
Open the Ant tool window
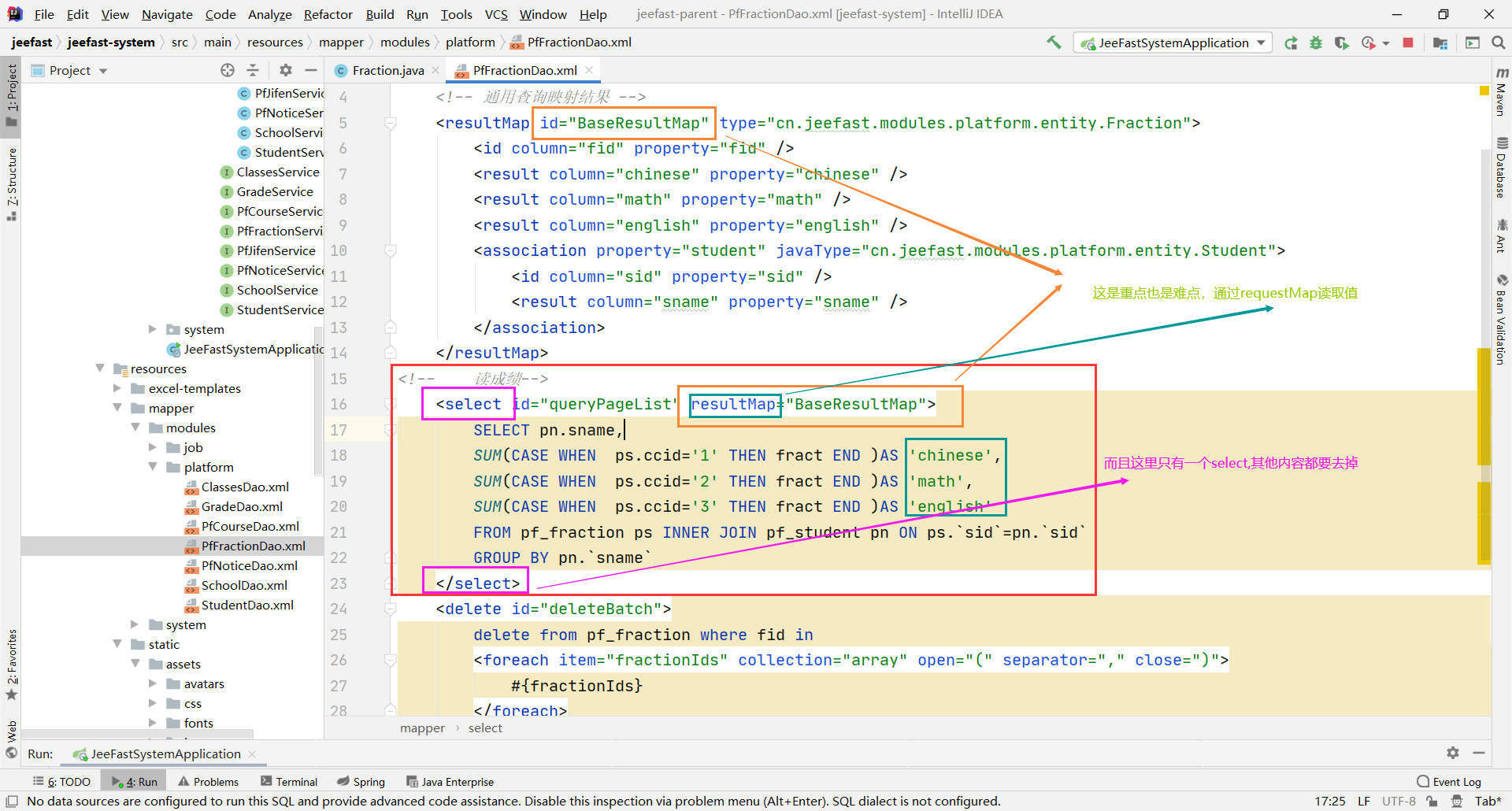pyautogui.click(x=1502, y=236)
